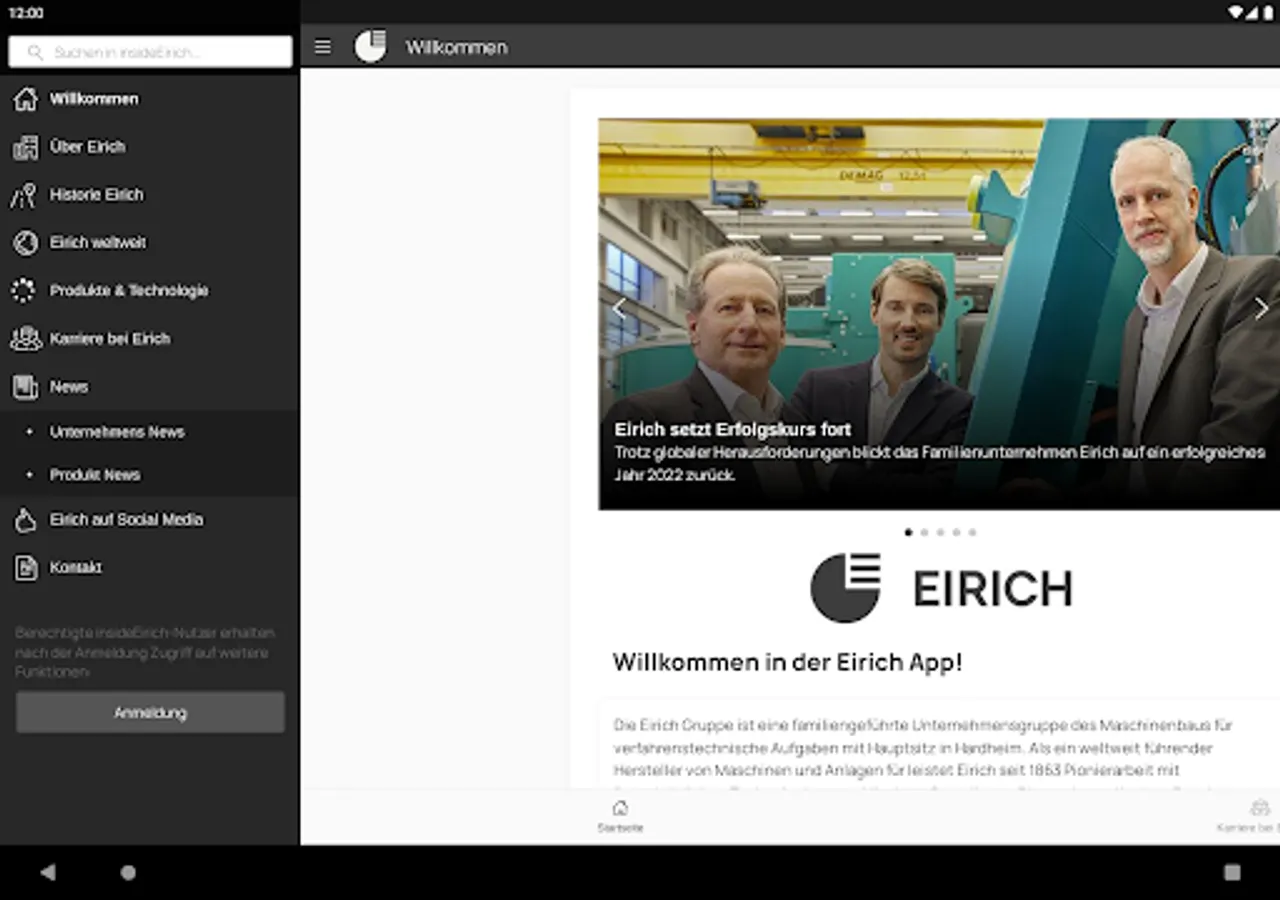
Task: Click the Karriere bei Eirich people icon
Action: click(x=25, y=339)
